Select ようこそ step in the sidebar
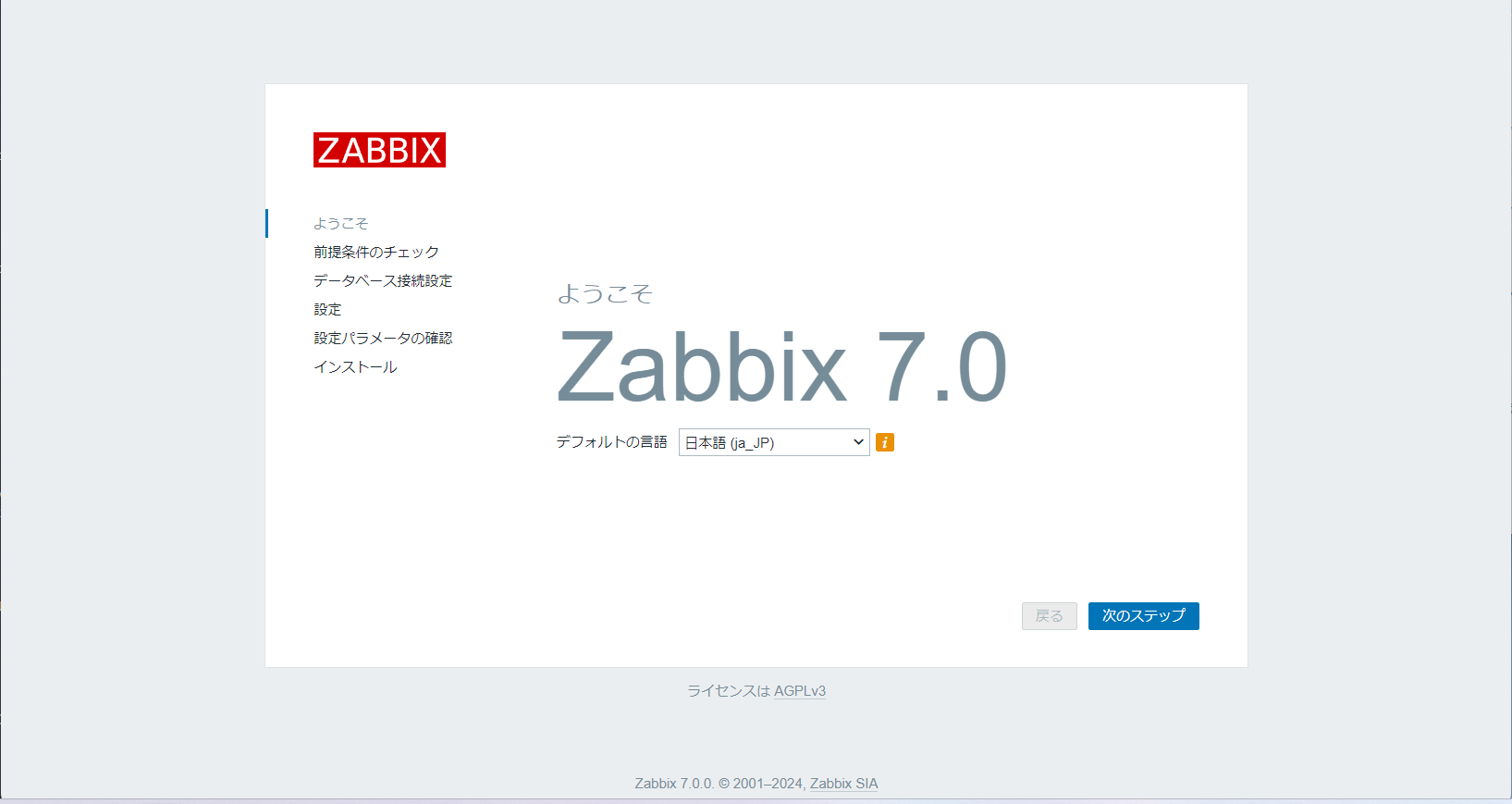 pyautogui.click(x=340, y=224)
